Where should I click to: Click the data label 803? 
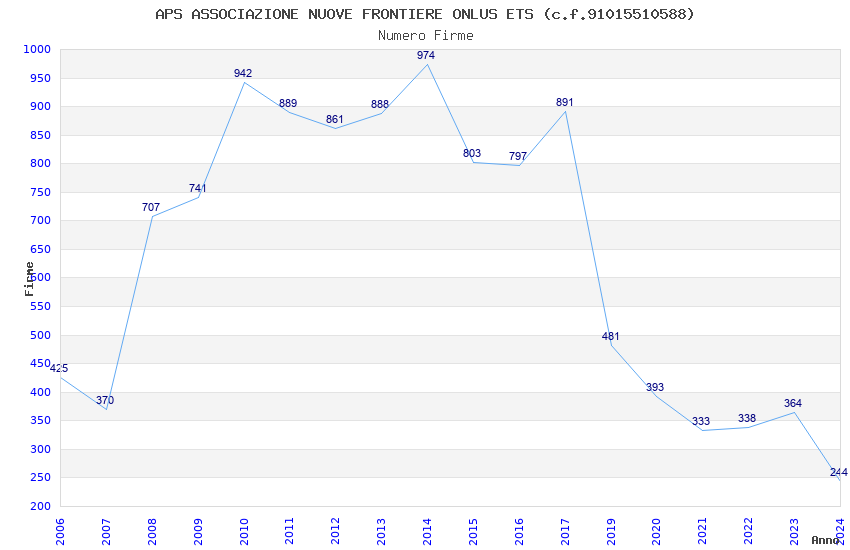[472, 153]
